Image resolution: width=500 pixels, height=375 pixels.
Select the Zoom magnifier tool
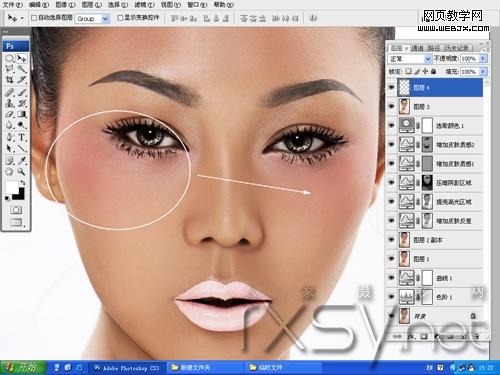tap(22, 172)
